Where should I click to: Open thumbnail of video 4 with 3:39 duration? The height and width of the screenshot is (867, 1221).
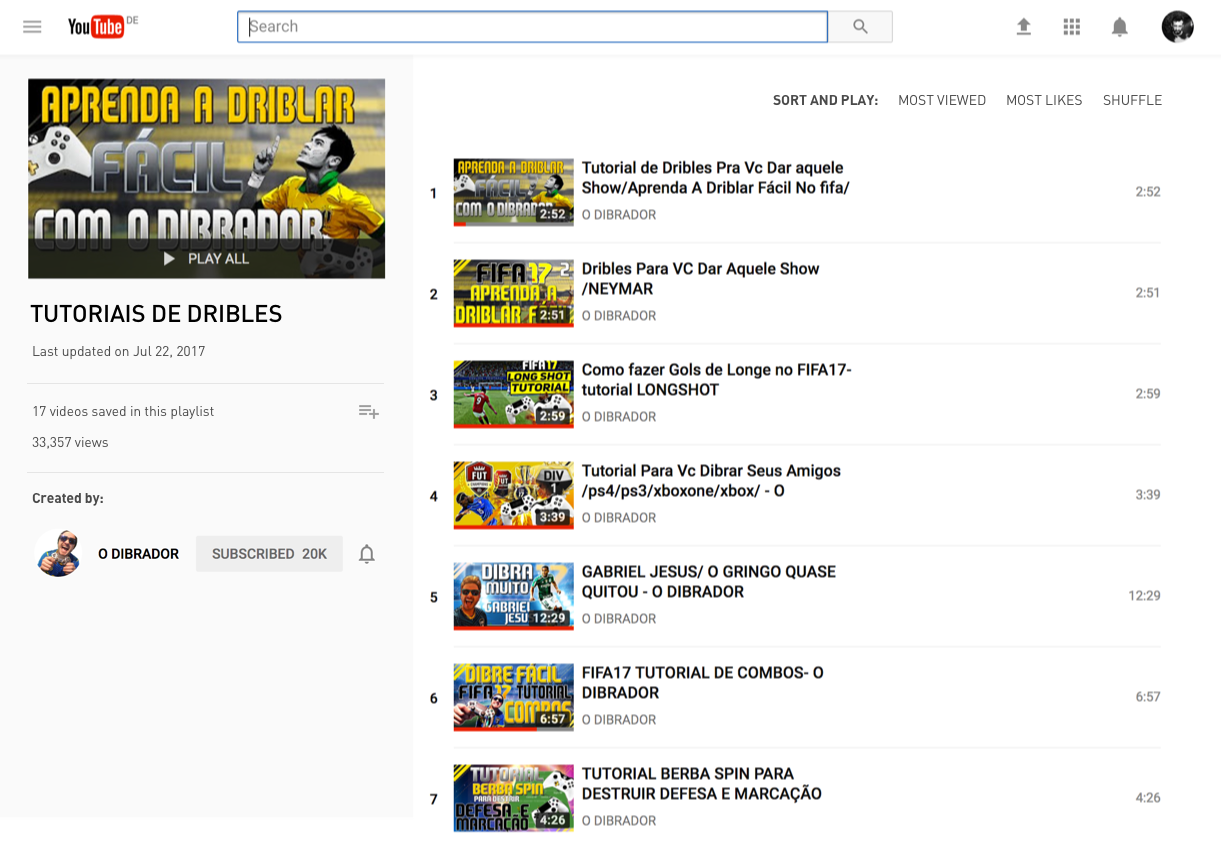(513, 495)
